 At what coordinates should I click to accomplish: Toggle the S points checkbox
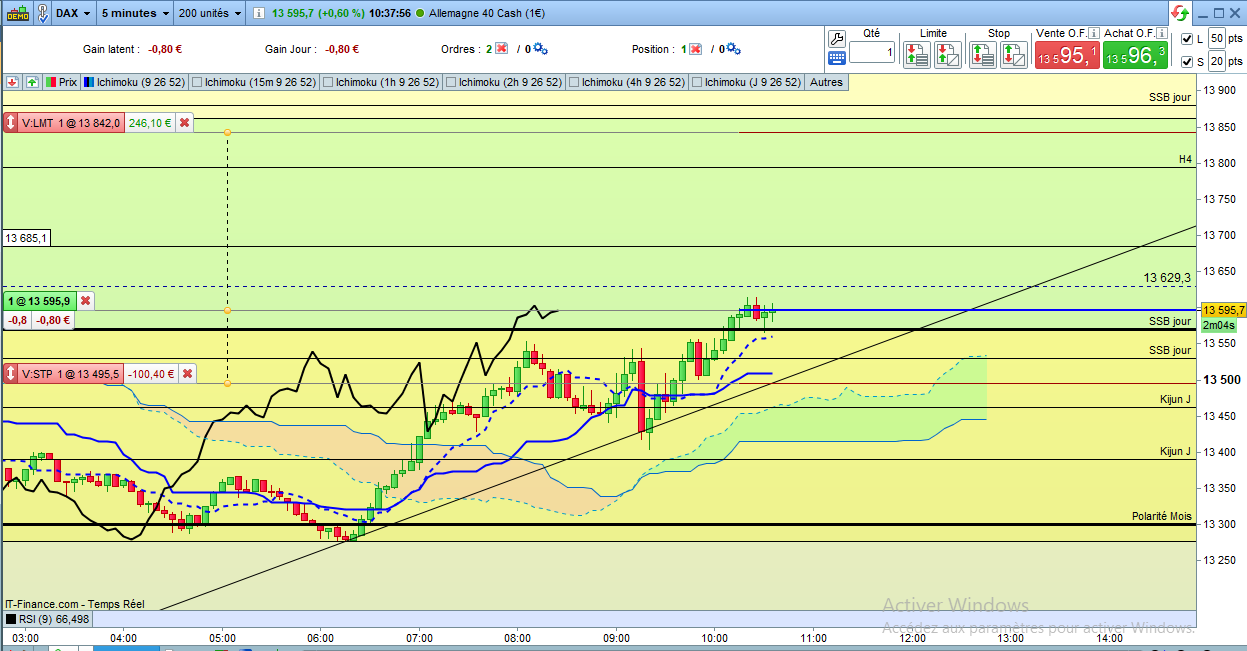(1187, 62)
